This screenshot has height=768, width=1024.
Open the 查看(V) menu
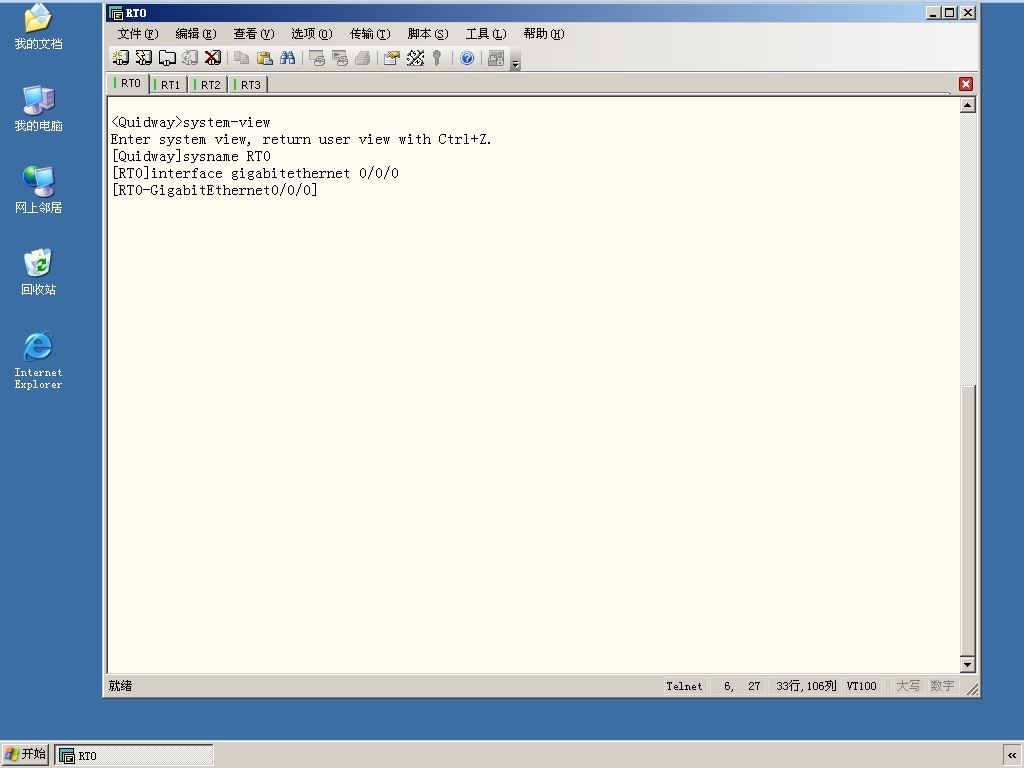[x=254, y=34]
